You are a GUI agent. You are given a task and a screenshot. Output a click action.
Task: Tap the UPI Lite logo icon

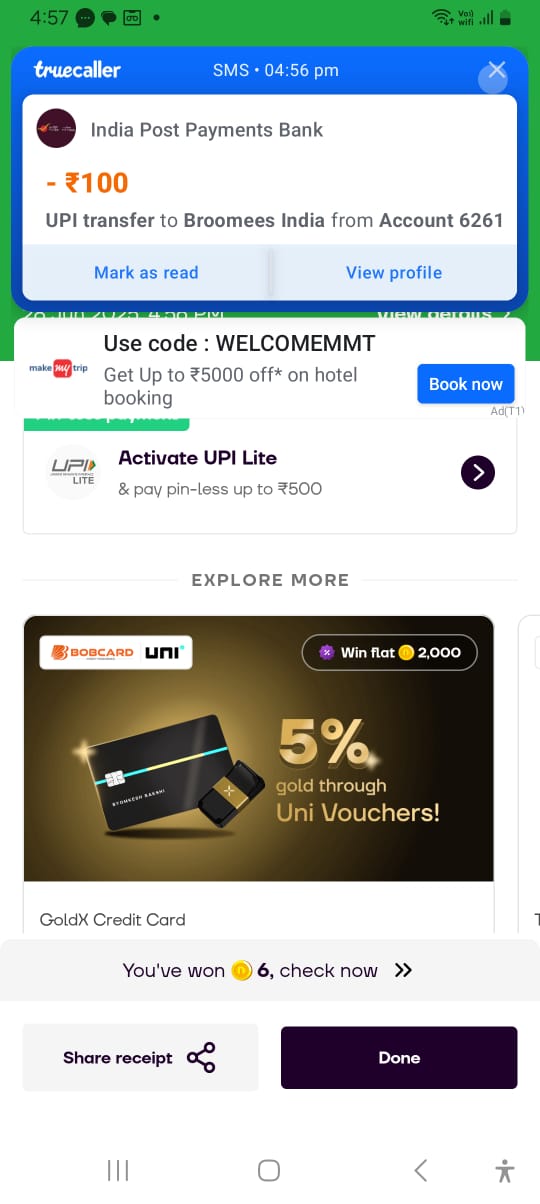tap(74, 472)
